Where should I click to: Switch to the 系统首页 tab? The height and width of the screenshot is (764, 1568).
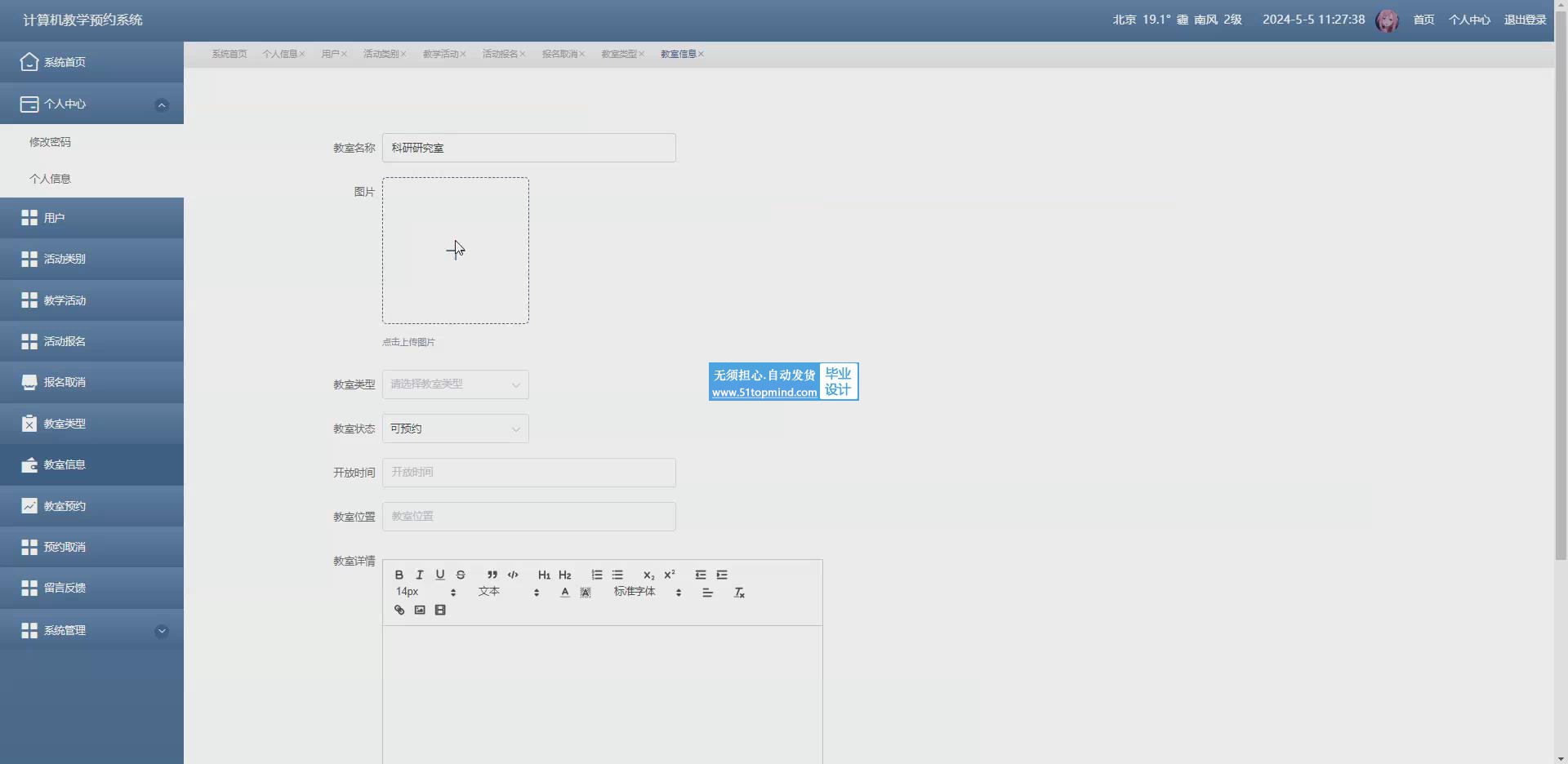pos(229,54)
